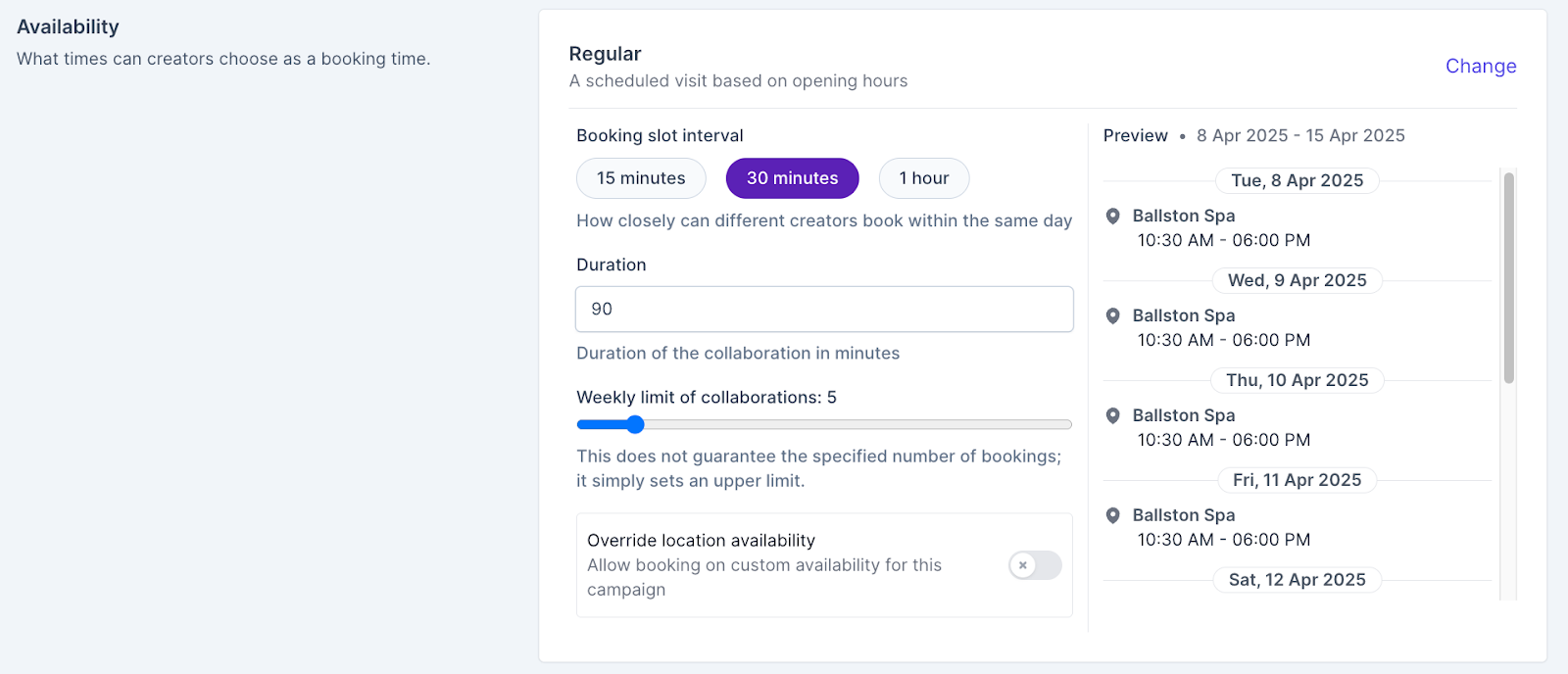This screenshot has height=674, width=1568.
Task: Click the weekly limit slider handle
Action: (635, 424)
